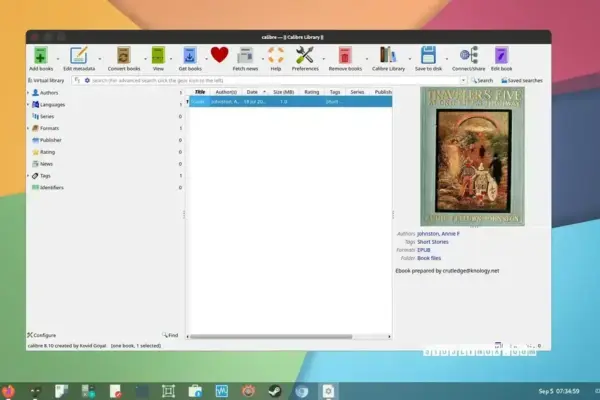Expand the Languages category
The image size is (600, 400).
tap(28, 104)
